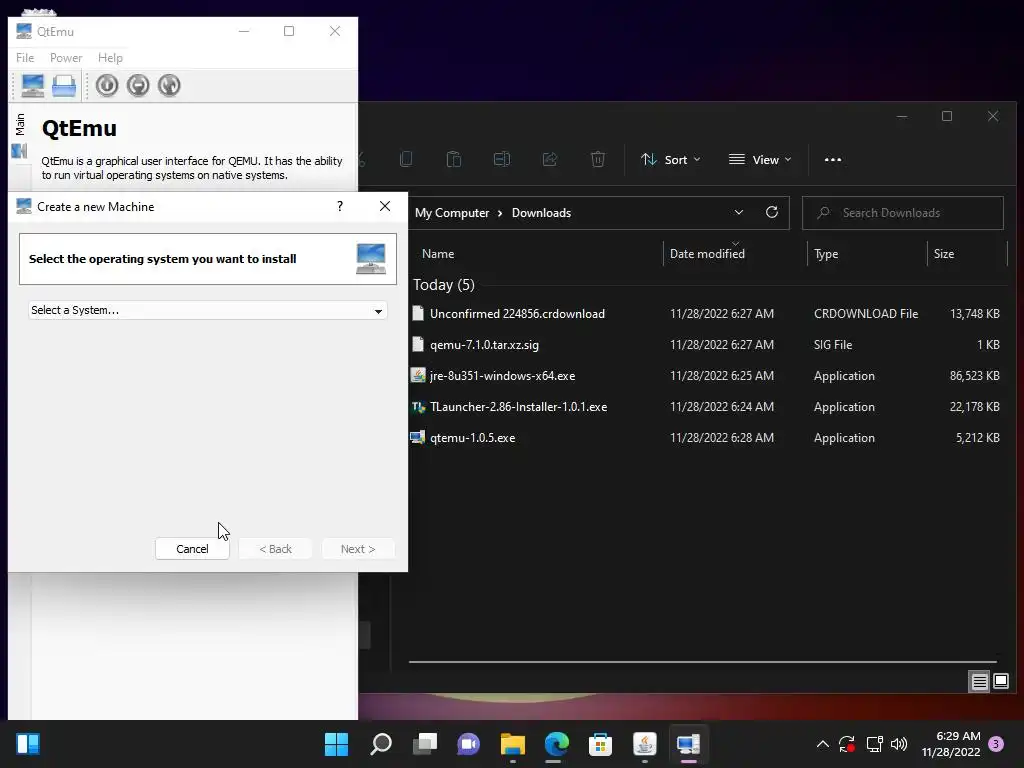Switch Explorer to large thumbnails view icon
Screen dimensions: 1024x768
1000,682
